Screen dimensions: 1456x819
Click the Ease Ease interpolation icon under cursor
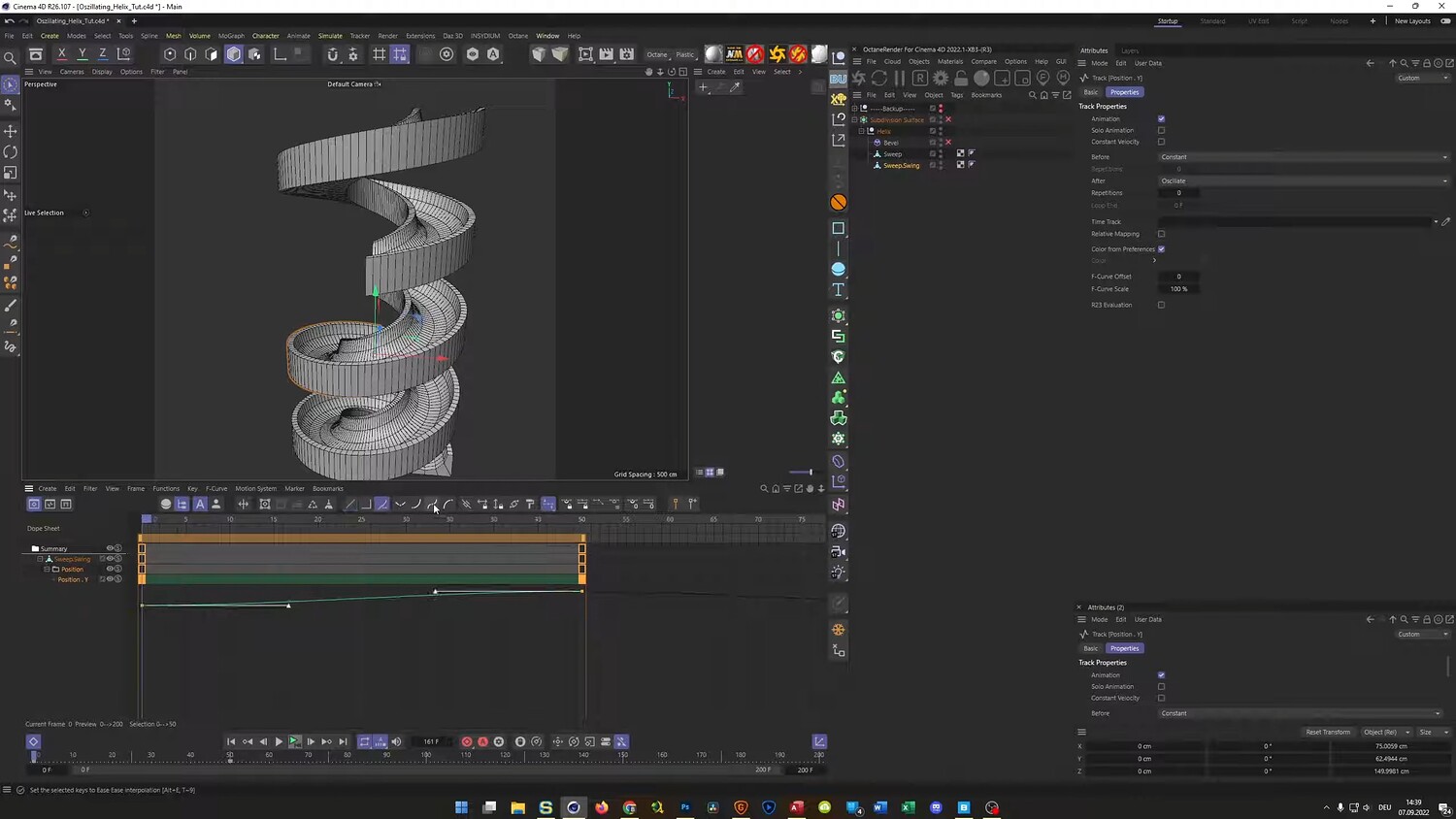point(433,504)
